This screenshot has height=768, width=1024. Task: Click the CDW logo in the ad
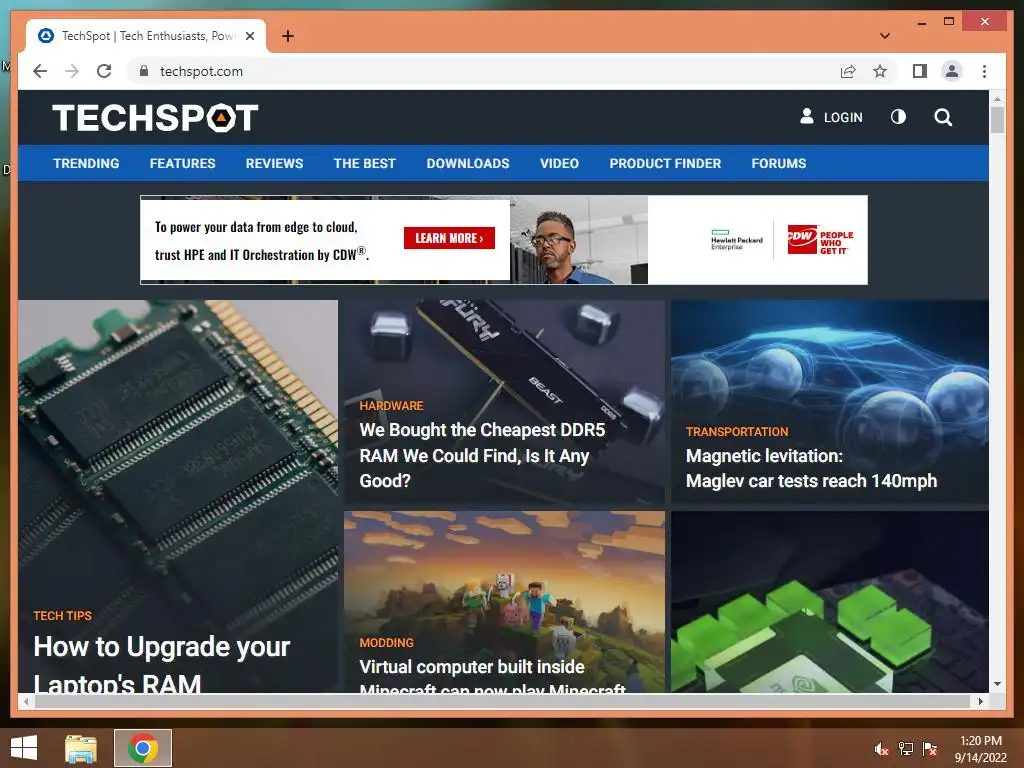(820, 240)
